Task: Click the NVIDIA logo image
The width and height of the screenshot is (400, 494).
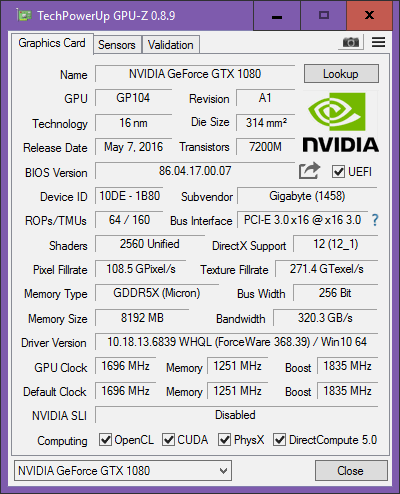Action: pyautogui.click(x=340, y=122)
